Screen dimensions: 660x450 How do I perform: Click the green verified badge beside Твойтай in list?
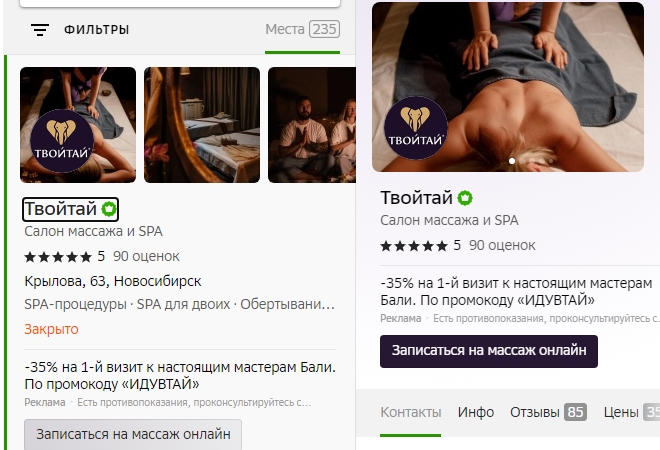tap(109, 209)
